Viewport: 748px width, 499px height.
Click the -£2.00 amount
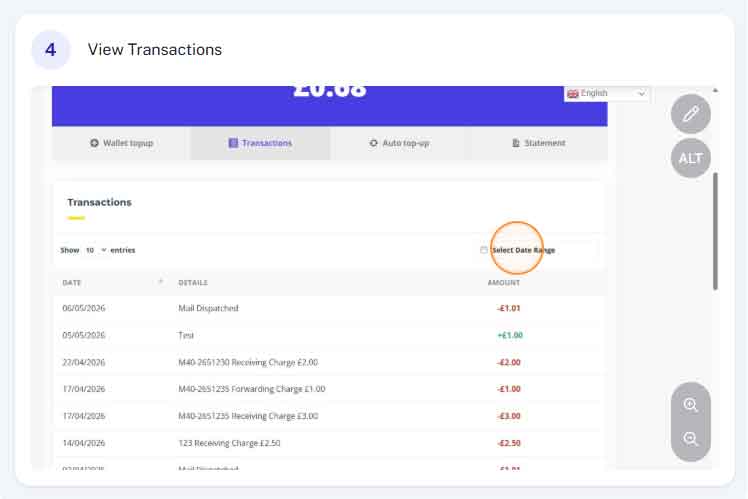(x=509, y=363)
